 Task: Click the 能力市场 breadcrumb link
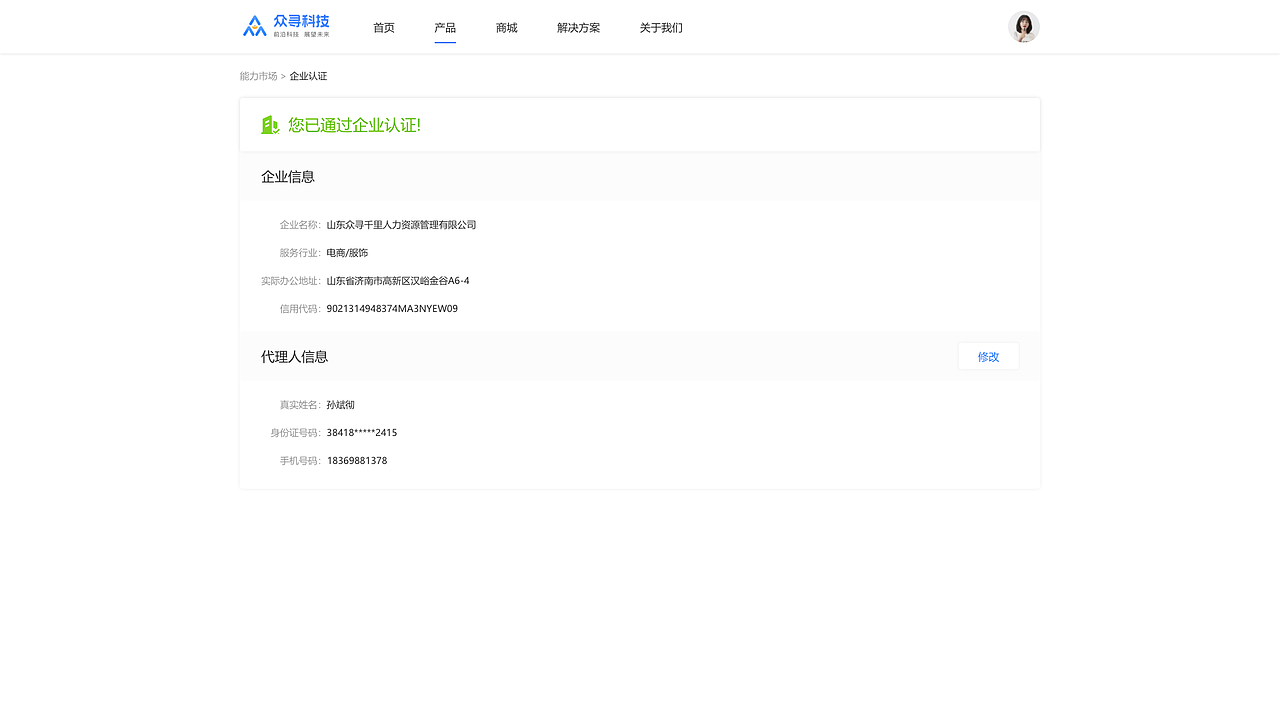257,75
